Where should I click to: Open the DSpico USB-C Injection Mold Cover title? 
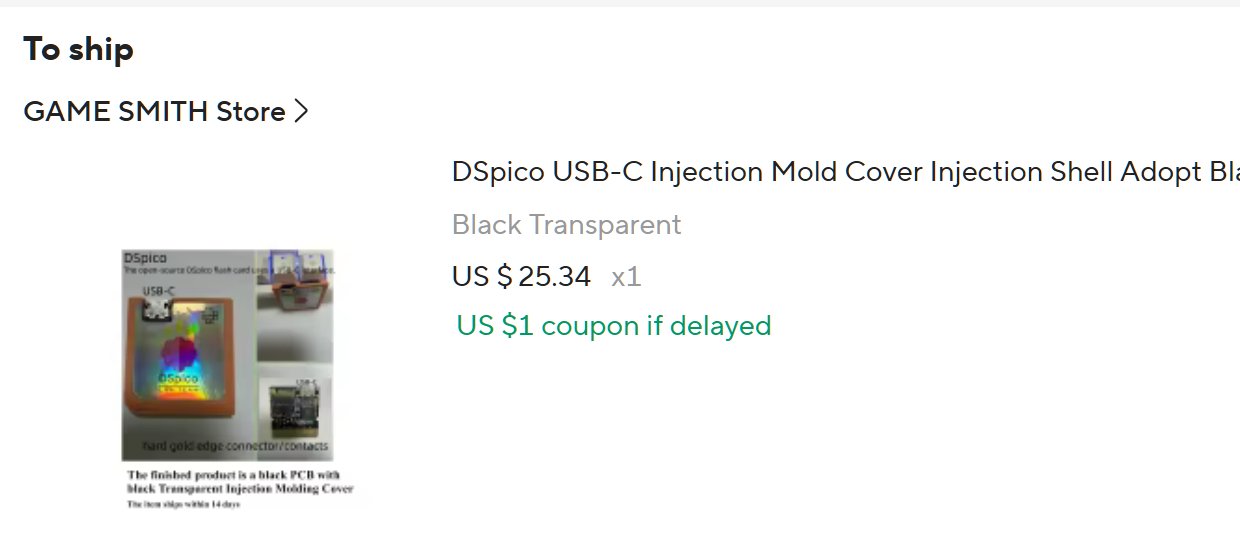coord(845,172)
